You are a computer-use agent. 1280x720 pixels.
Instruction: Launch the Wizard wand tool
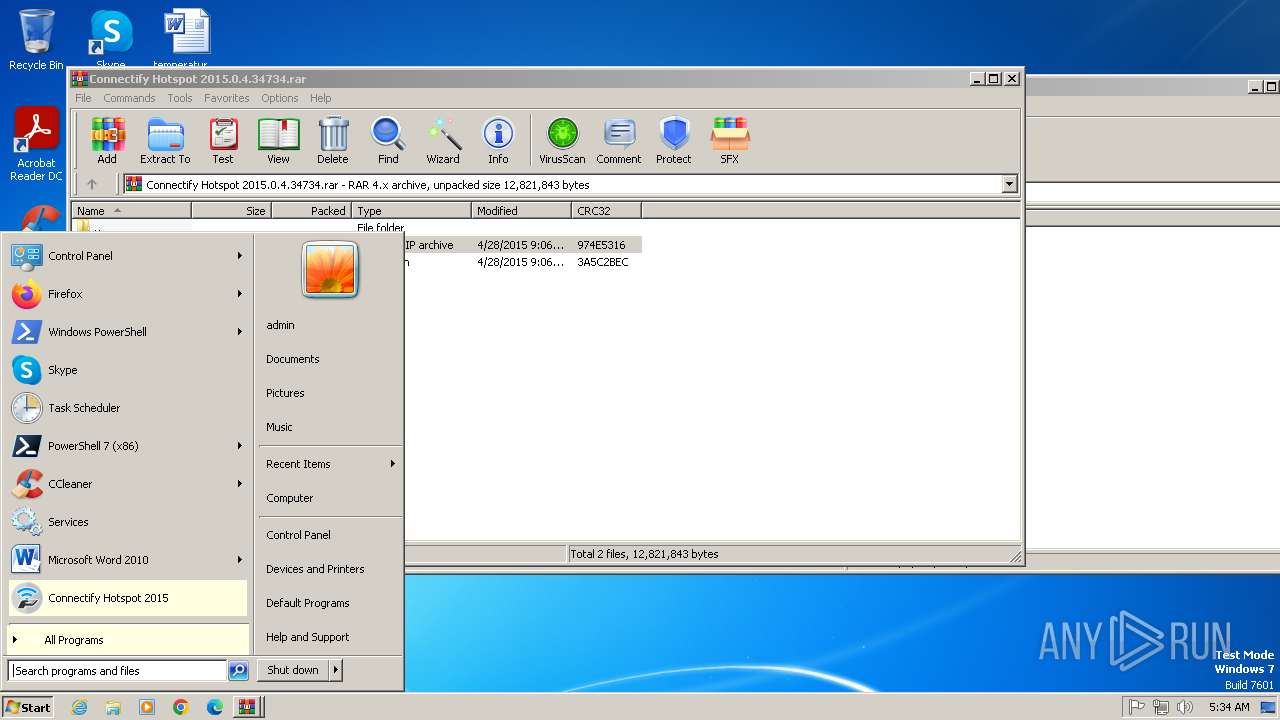443,140
